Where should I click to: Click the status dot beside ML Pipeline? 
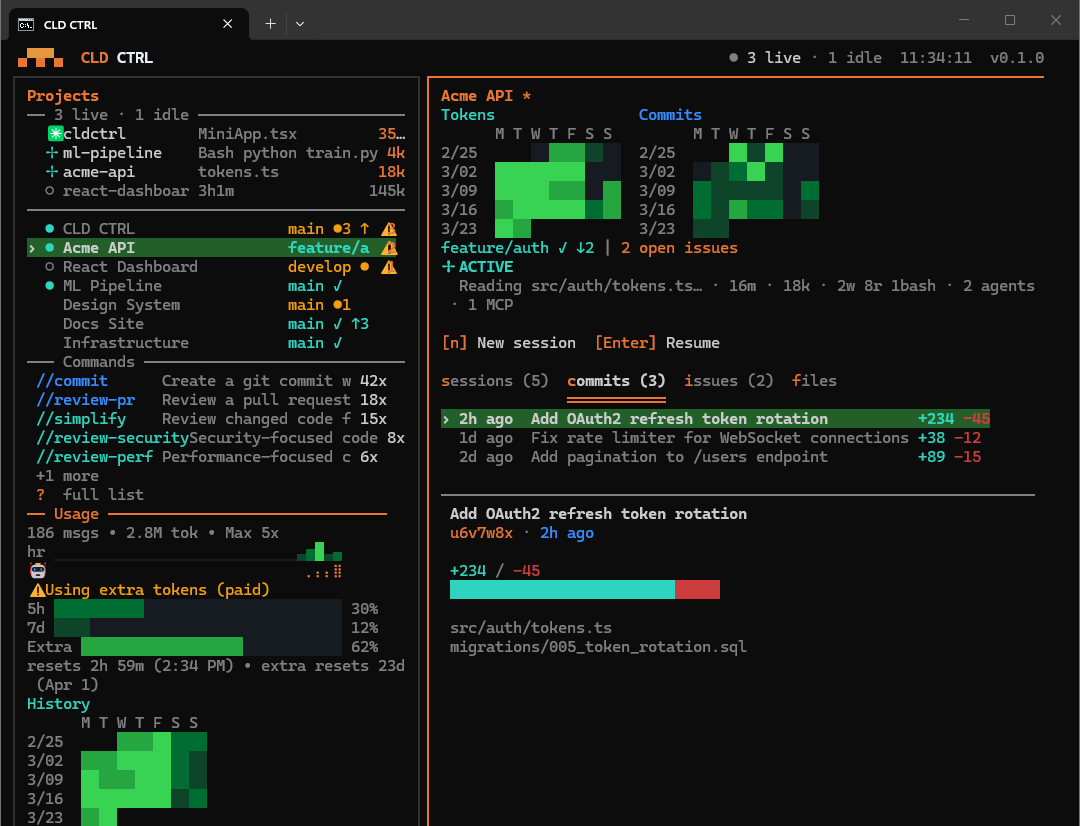tap(50, 286)
